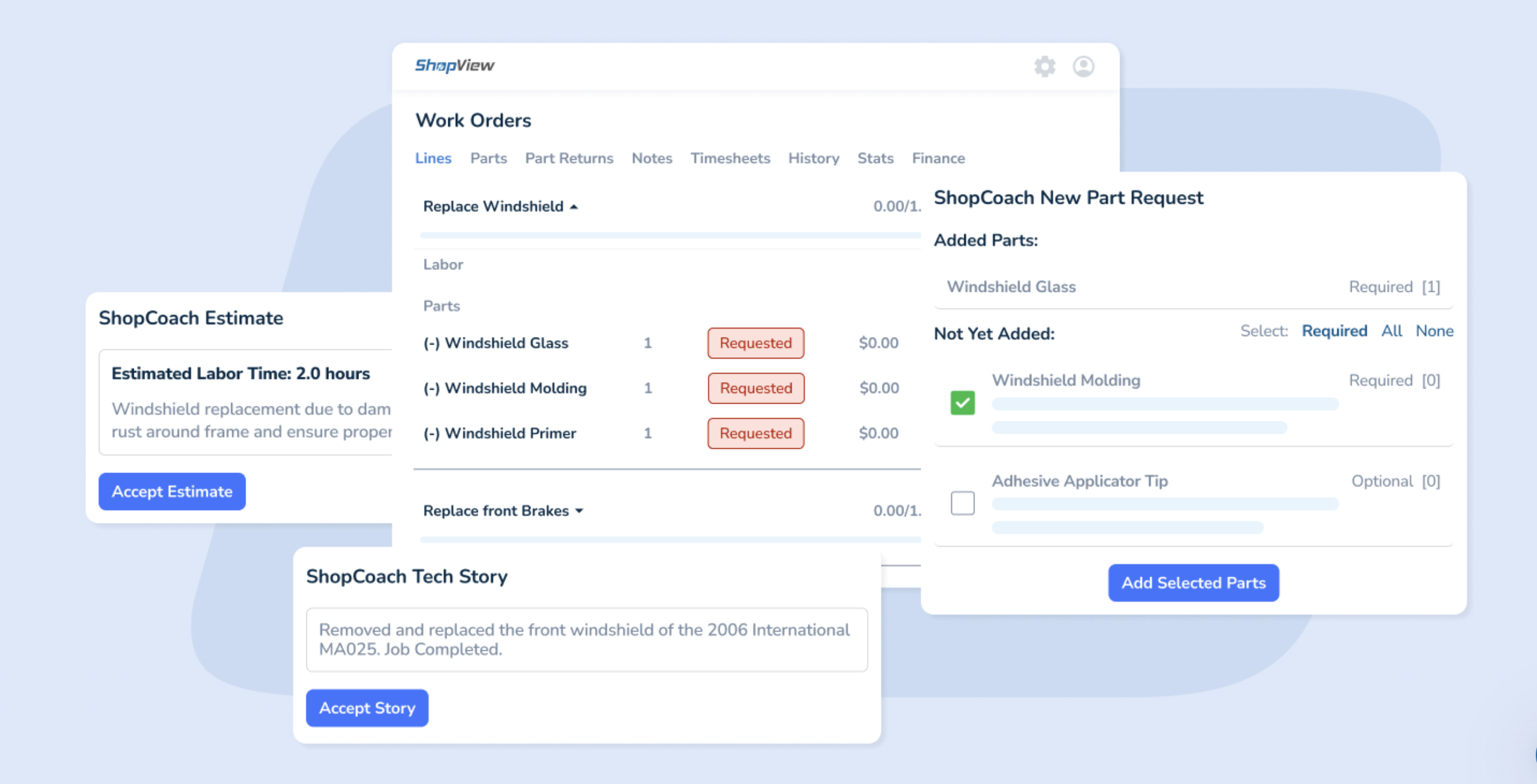Select the (-) Windshield Molding part row
The width and height of the screenshot is (1537, 784).
point(661,389)
